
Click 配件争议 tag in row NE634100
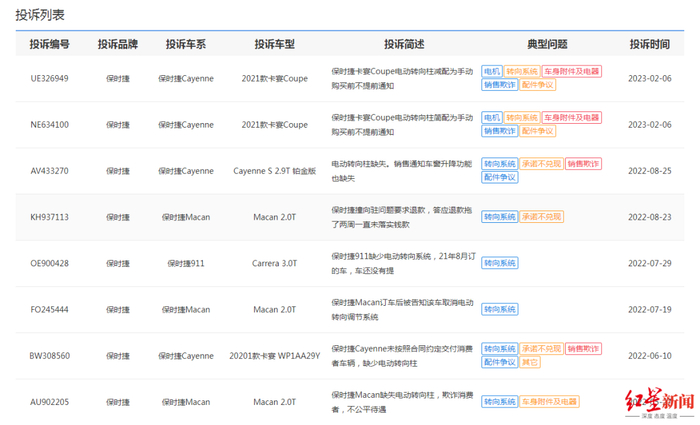point(538,131)
